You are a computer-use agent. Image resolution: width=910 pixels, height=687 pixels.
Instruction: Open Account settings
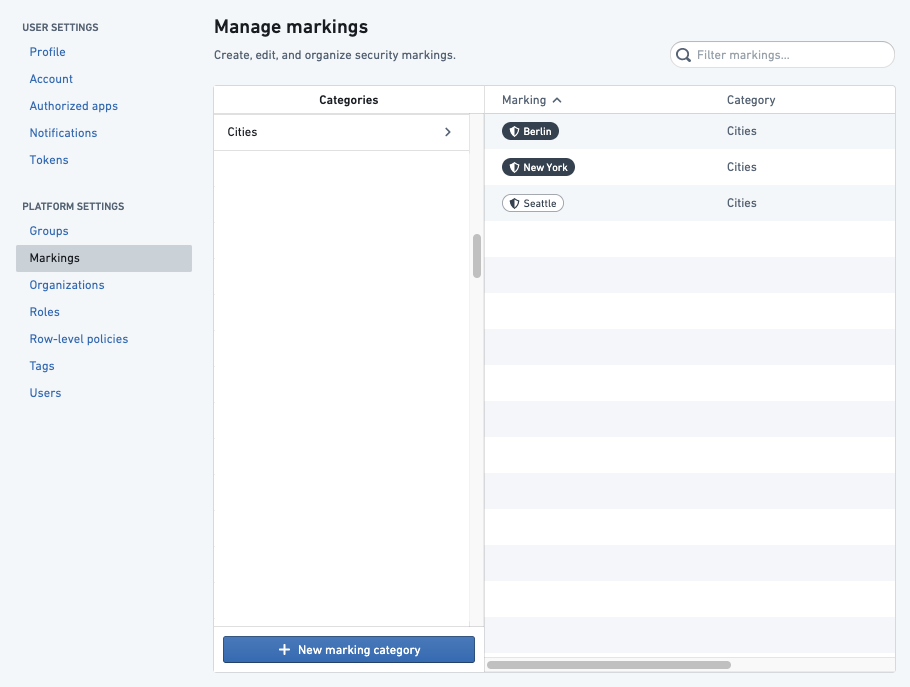tap(51, 79)
